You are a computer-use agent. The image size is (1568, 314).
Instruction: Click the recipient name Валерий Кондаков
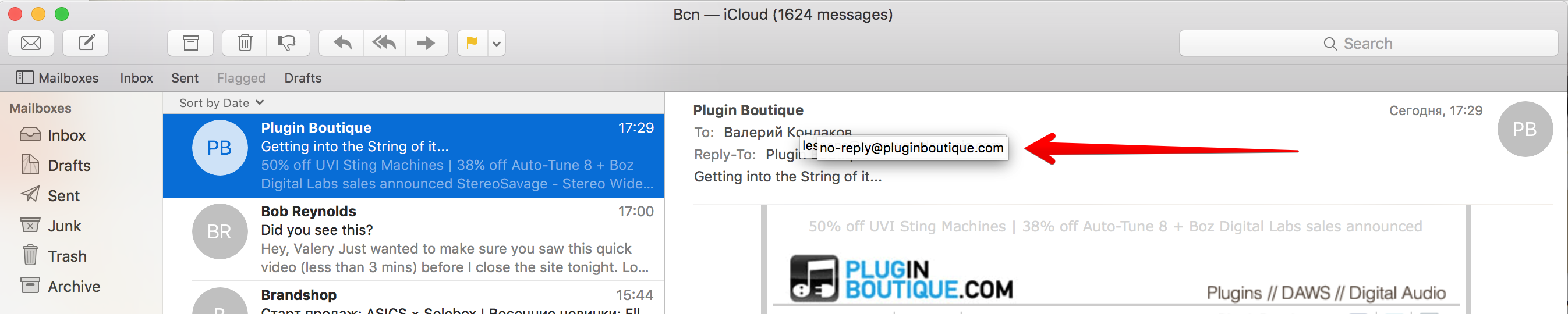(788, 131)
